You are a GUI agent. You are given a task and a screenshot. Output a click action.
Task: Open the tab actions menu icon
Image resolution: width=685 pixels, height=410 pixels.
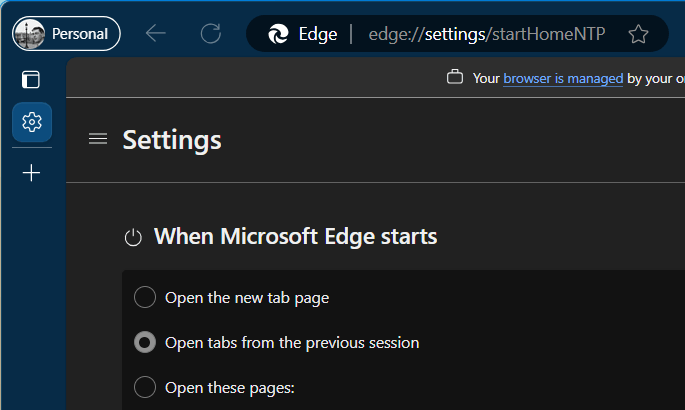point(31,79)
